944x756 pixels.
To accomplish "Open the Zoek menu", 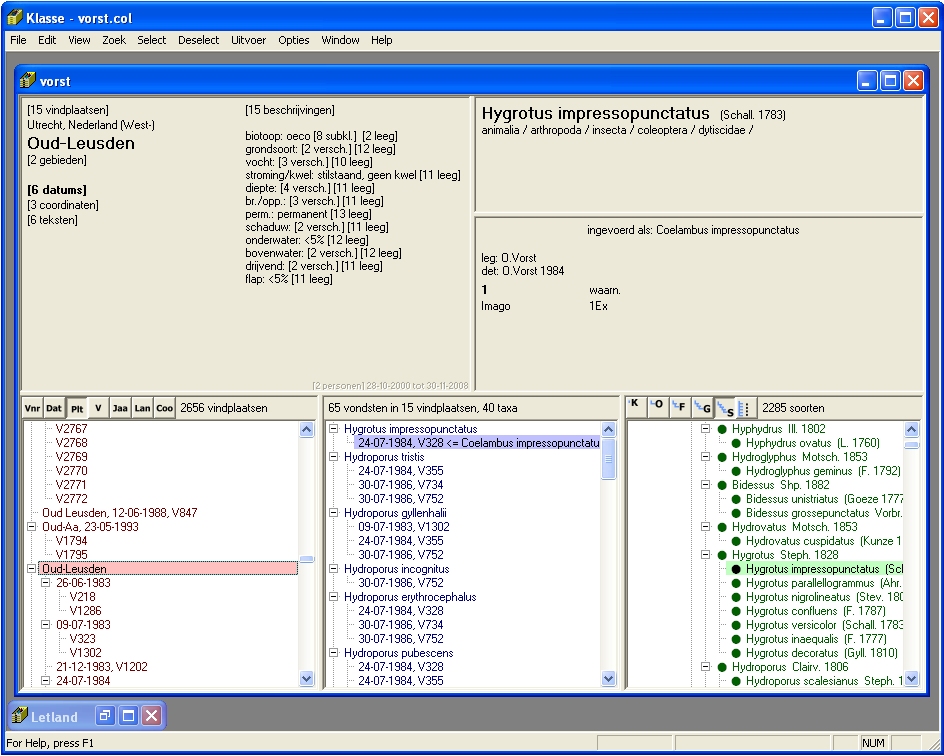I will point(114,40).
